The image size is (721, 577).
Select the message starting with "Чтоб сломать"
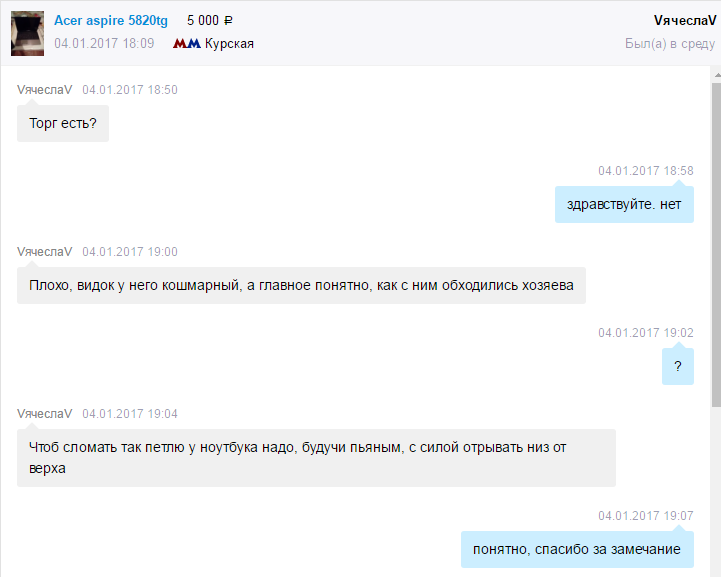pos(316,458)
